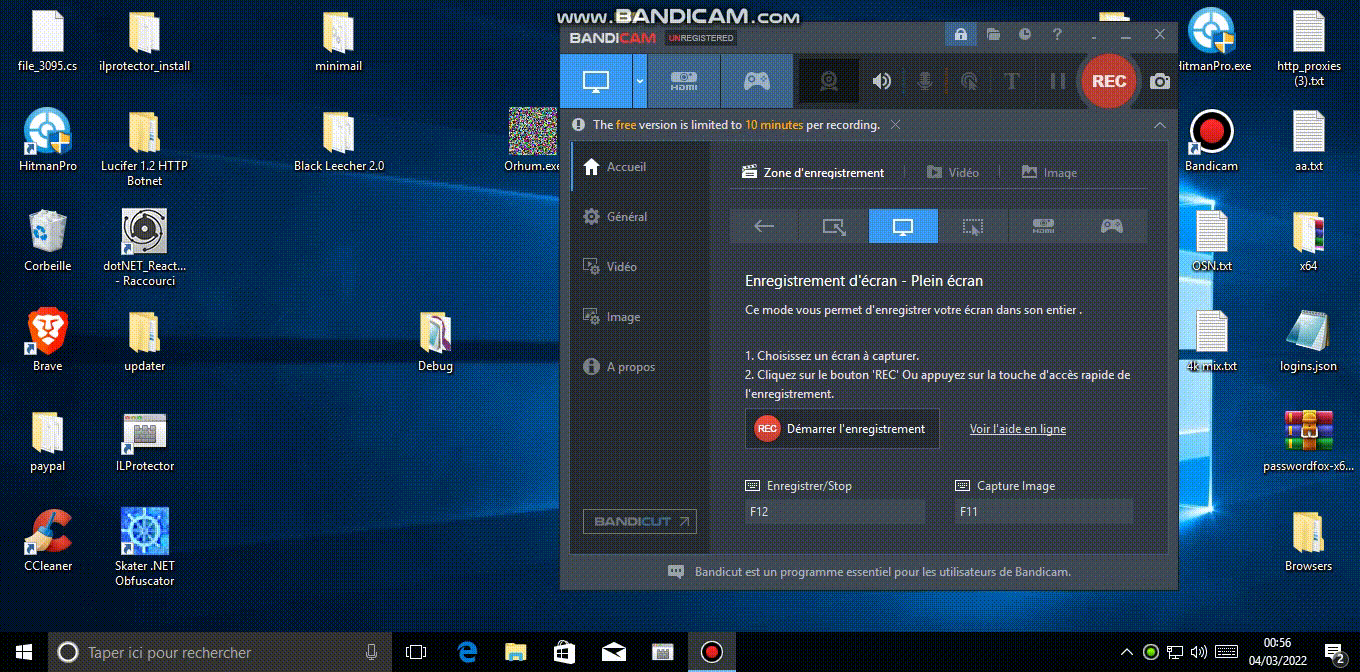Select HDMI device recording mode in top toolbar
The height and width of the screenshot is (672, 1360).
tap(684, 82)
